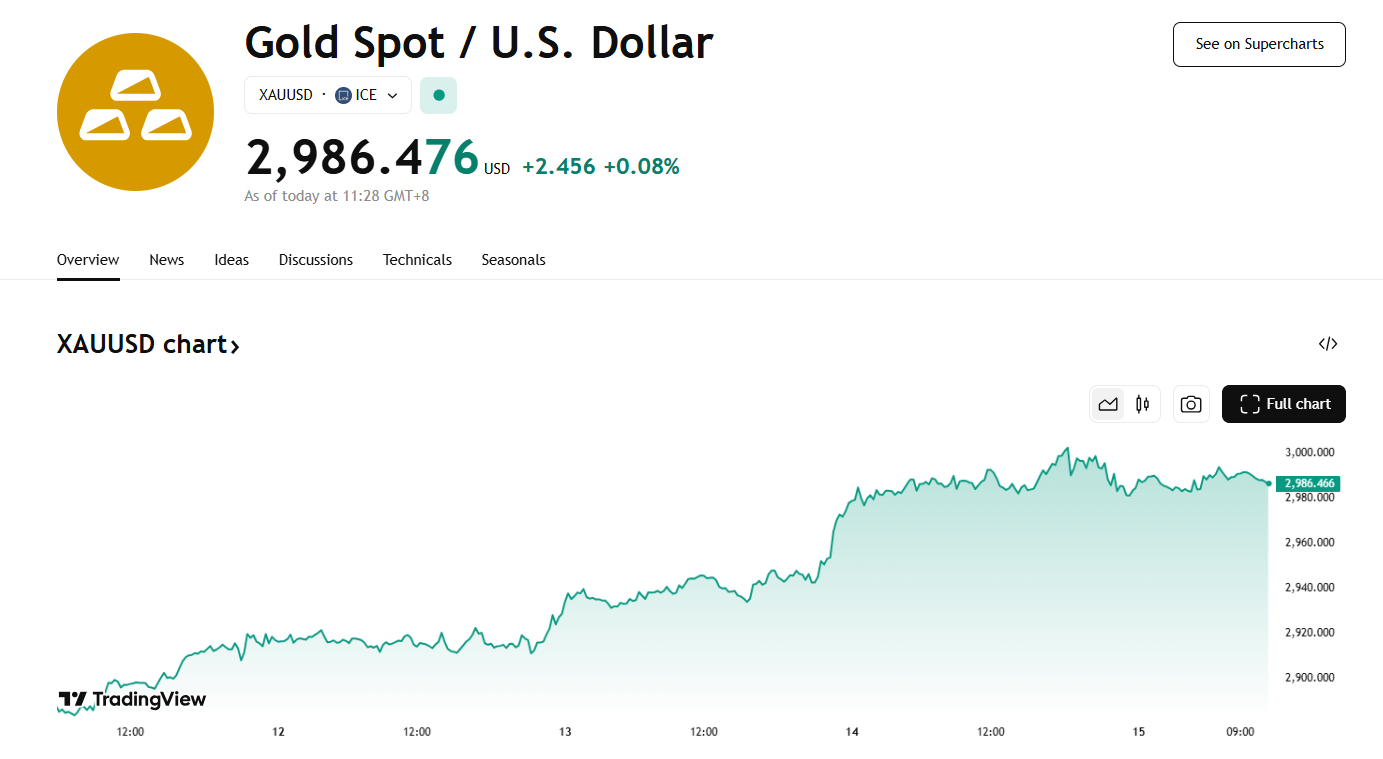
Task: Click the TradingView logo on chart
Action: pos(132,699)
